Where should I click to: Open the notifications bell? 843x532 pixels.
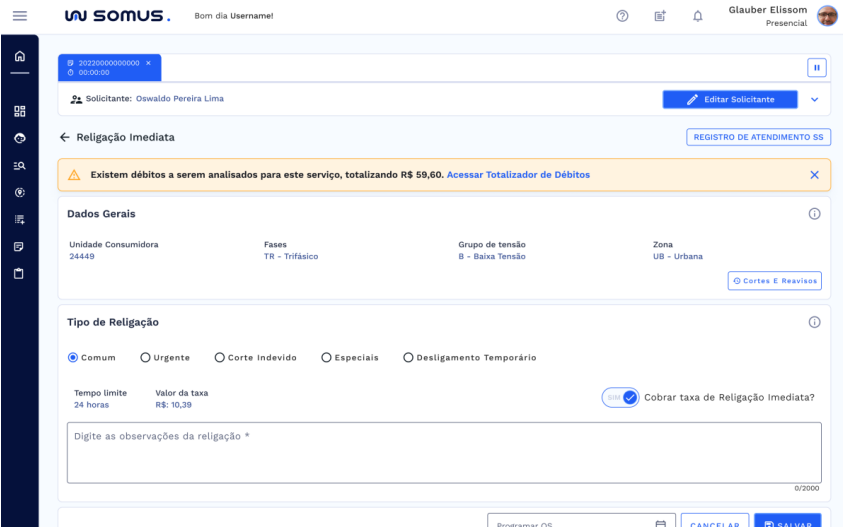pos(697,16)
